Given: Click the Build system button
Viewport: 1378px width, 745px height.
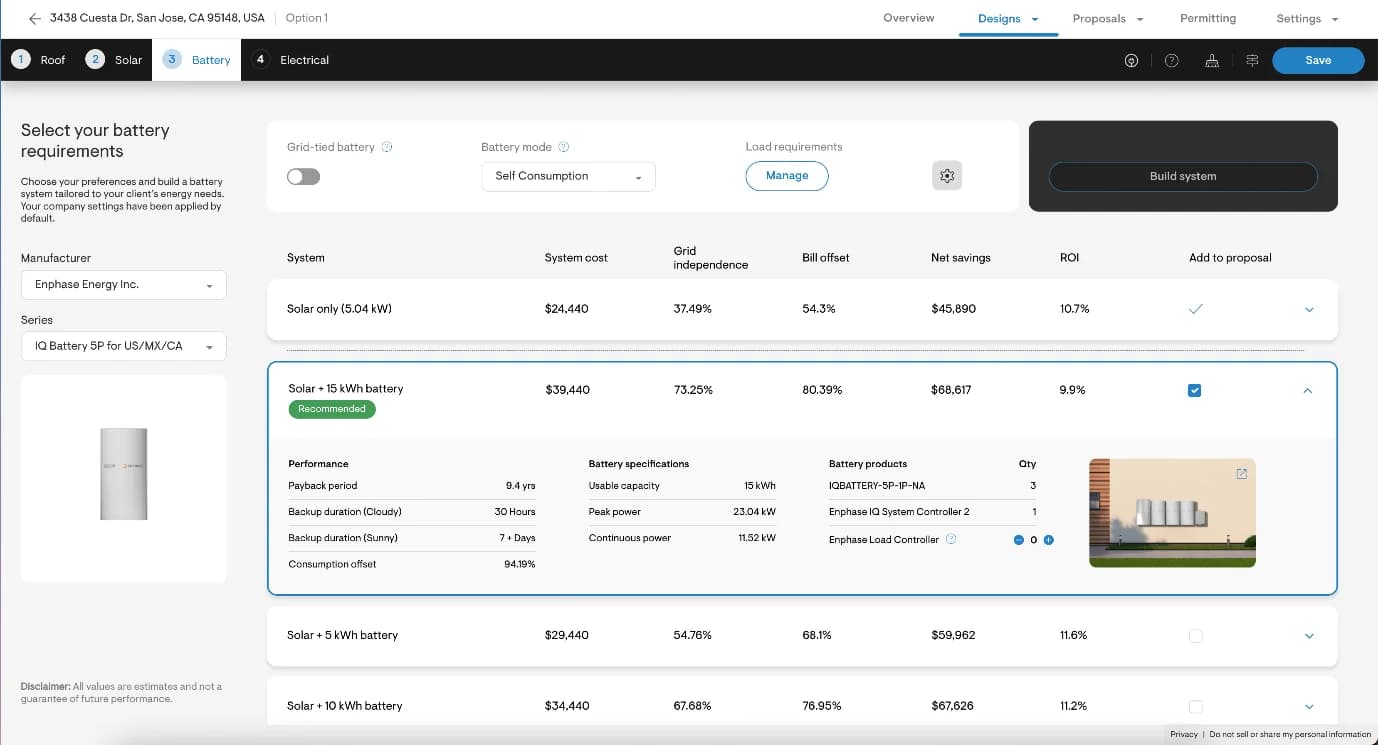Looking at the screenshot, I should [x=1182, y=176].
